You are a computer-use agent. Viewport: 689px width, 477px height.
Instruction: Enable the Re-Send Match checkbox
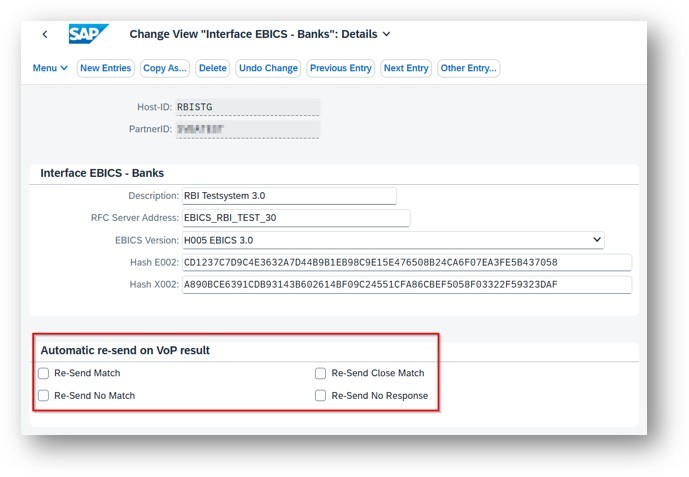[x=44, y=373]
